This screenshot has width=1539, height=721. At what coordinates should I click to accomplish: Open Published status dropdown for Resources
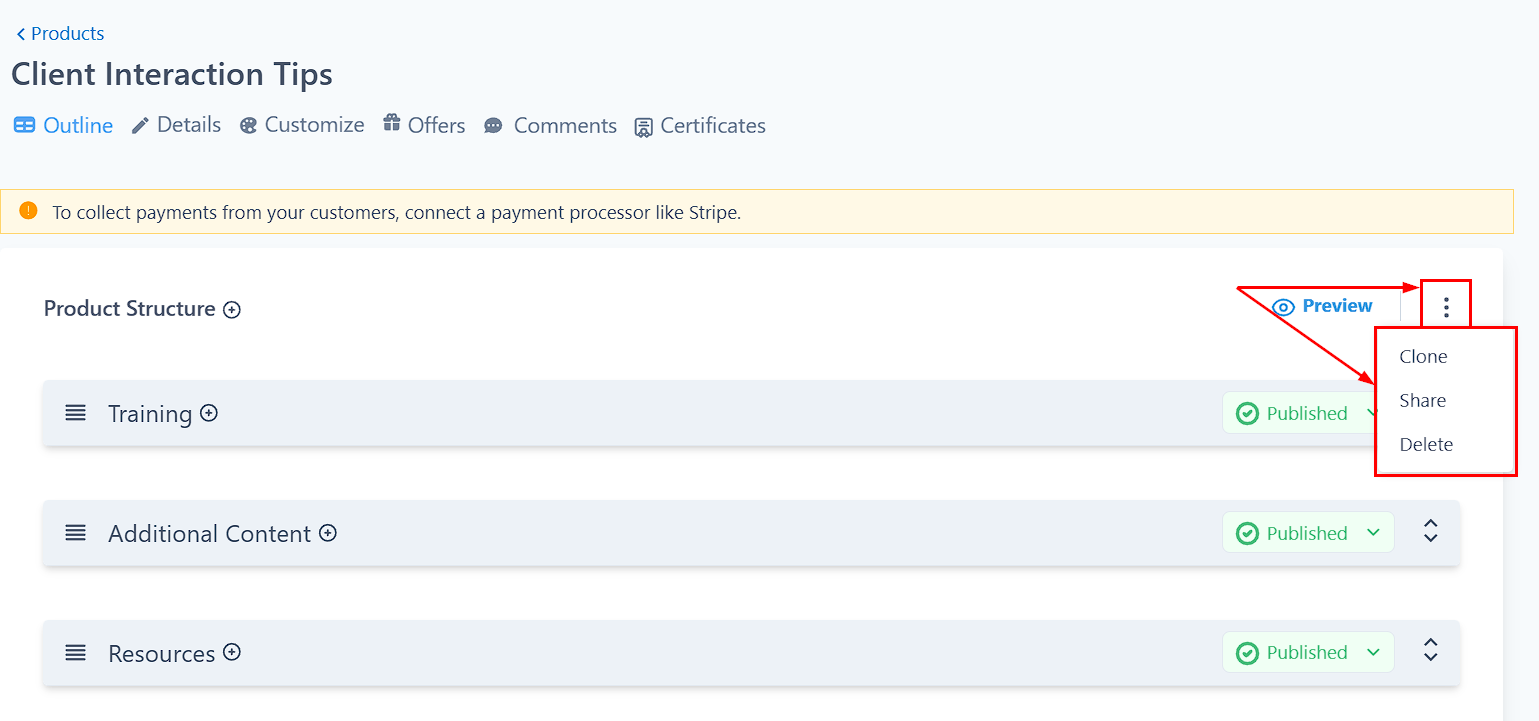1308,652
